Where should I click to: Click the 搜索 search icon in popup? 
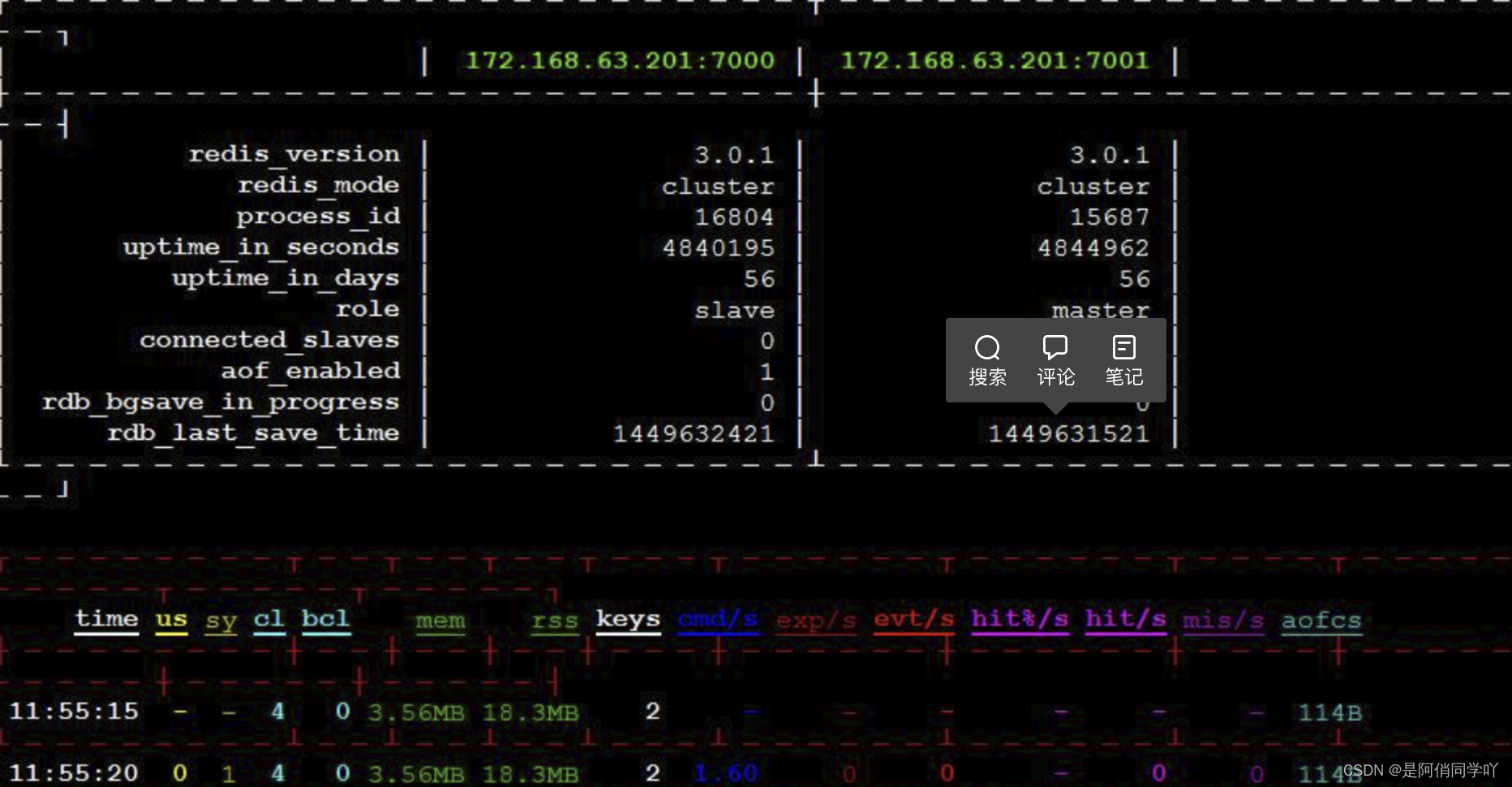[x=987, y=348]
